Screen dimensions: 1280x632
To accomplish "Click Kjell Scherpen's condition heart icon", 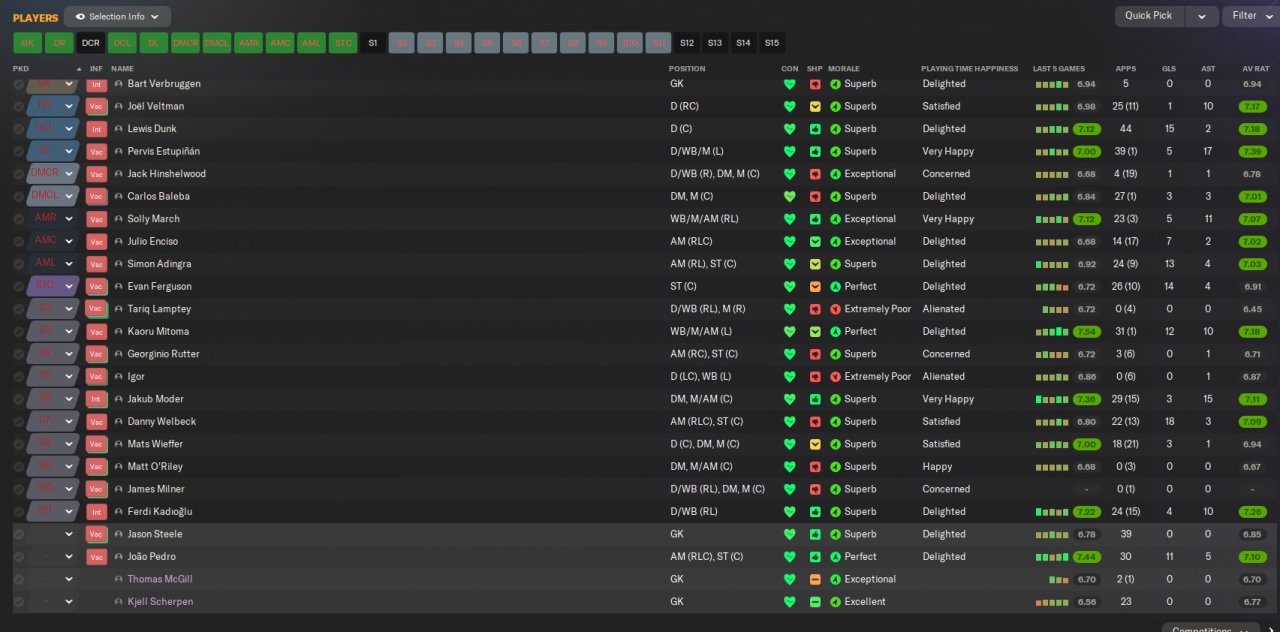I will pyautogui.click(x=789, y=602).
